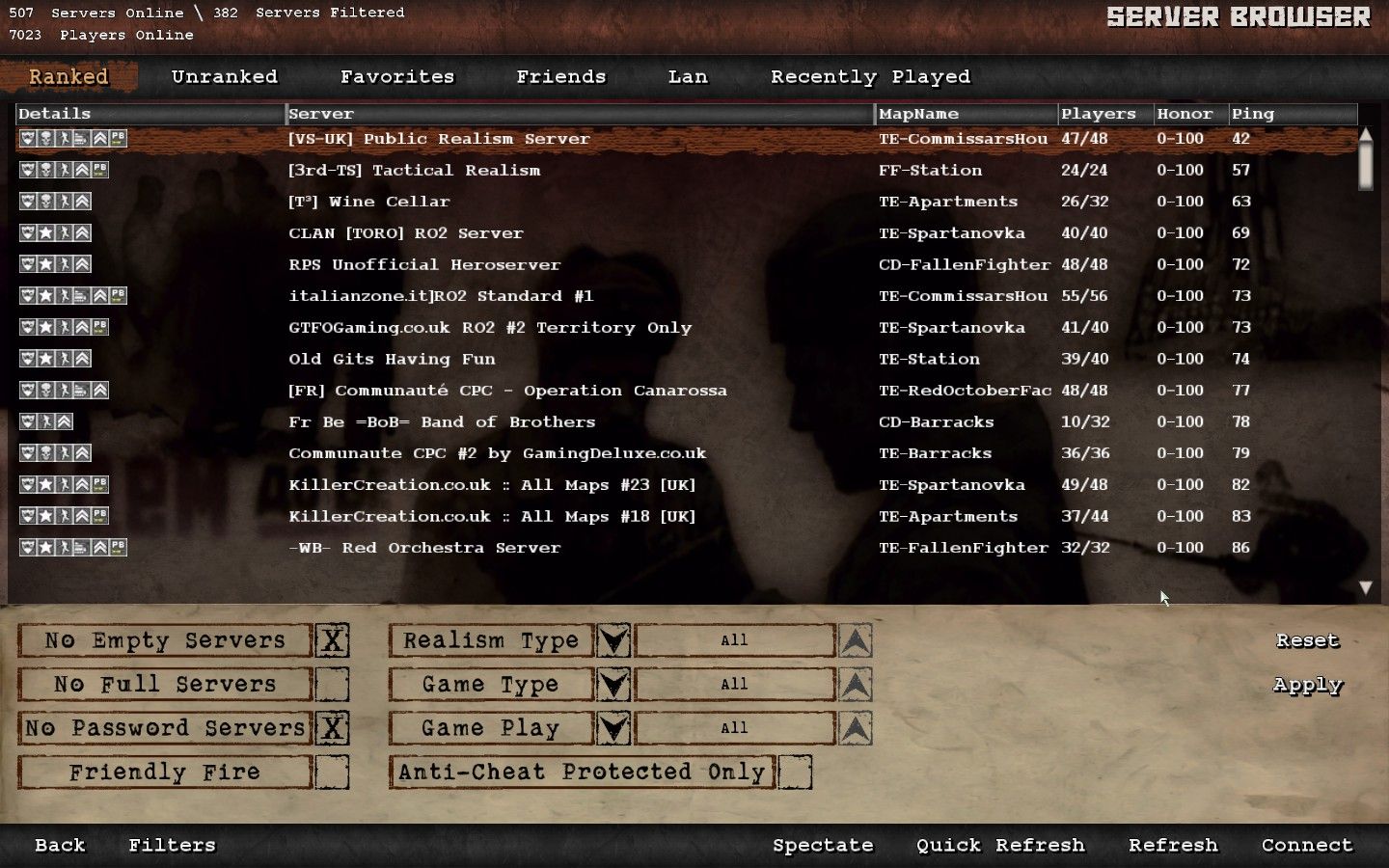Screen dimensions: 1389x868
Task: Click the Game Type down arrow
Action: [613, 685]
